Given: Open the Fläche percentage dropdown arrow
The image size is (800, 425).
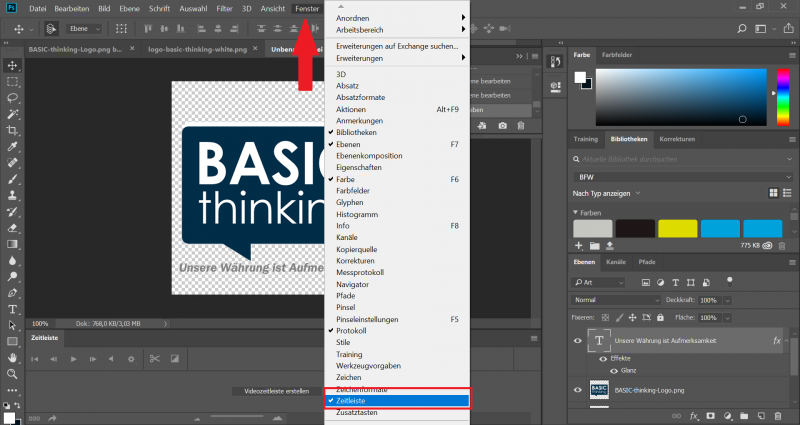Looking at the screenshot, I should (x=728, y=318).
